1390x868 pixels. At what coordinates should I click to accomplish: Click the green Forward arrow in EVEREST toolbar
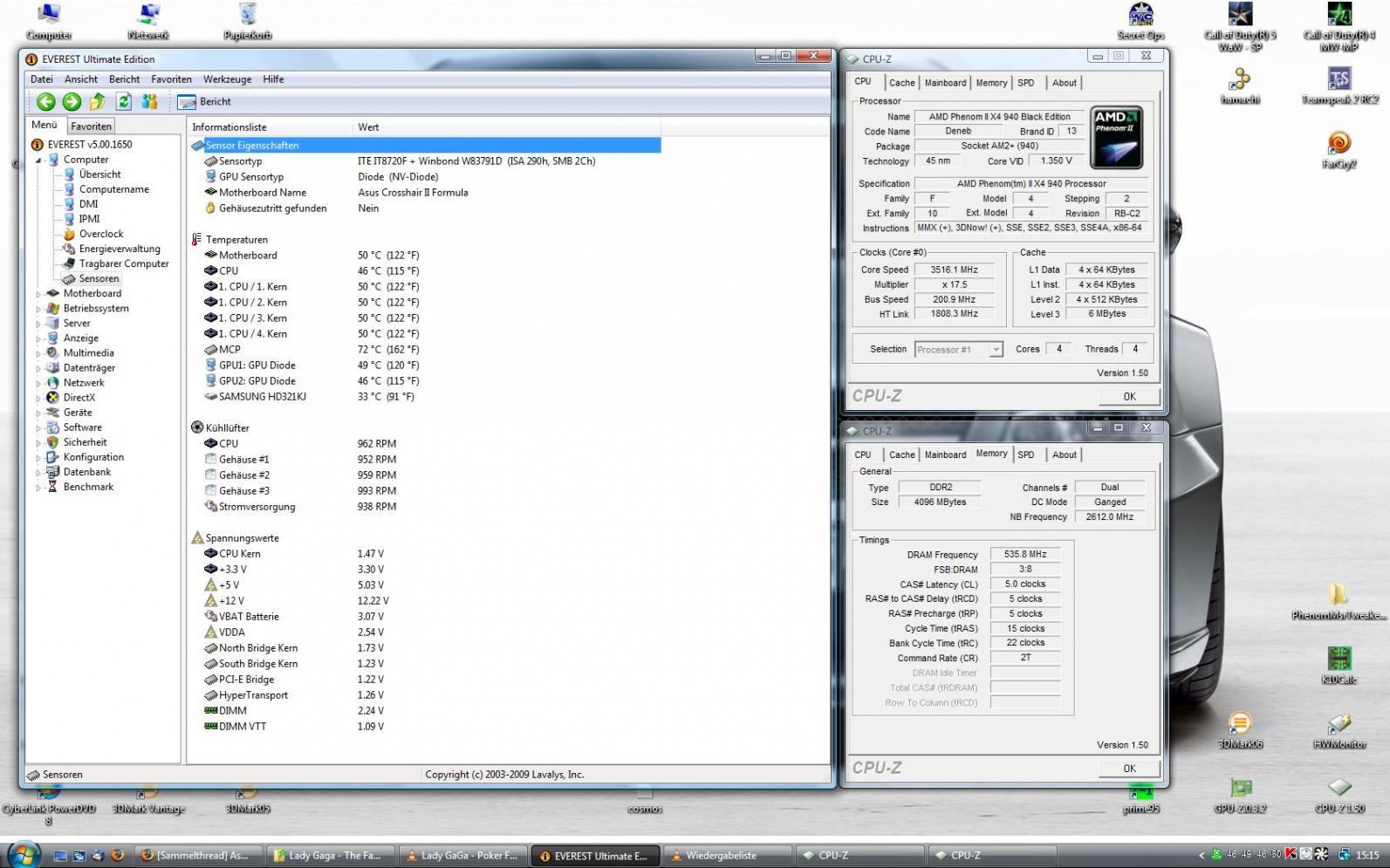click(72, 101)
